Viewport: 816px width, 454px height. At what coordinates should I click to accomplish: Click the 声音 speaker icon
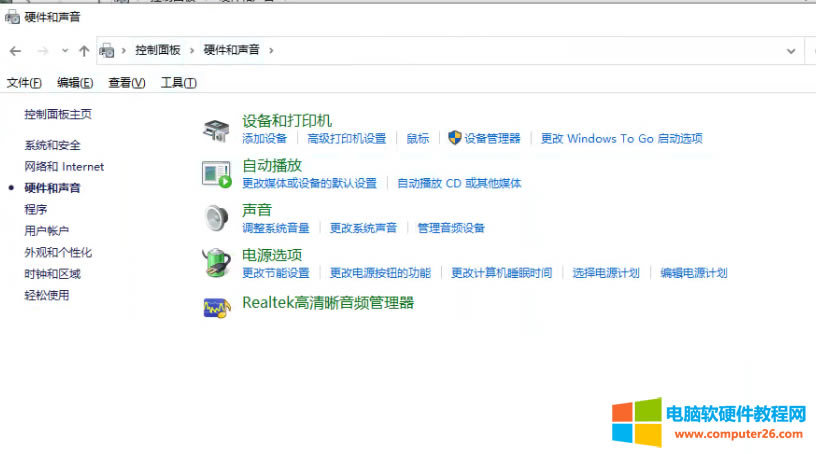[x=216, y=218]
